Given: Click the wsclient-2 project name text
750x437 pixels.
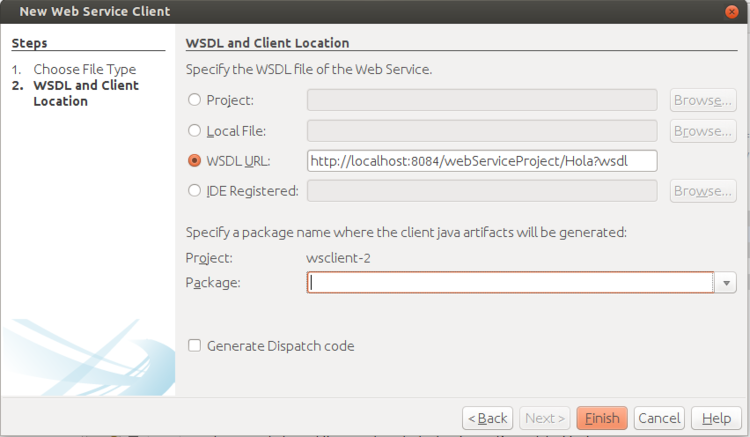Looking at the screenshot, I should coord(338,258).
